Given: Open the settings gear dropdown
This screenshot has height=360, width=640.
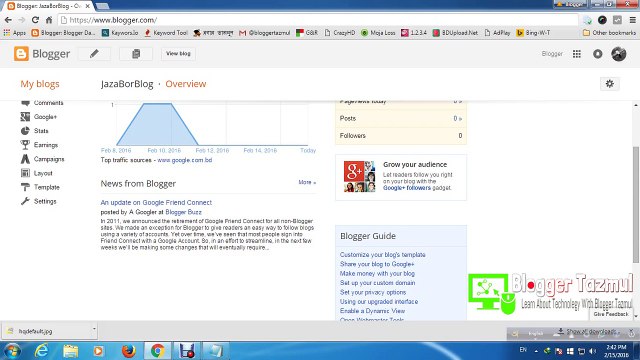Looking at the screenshot, I should point(610,84).
